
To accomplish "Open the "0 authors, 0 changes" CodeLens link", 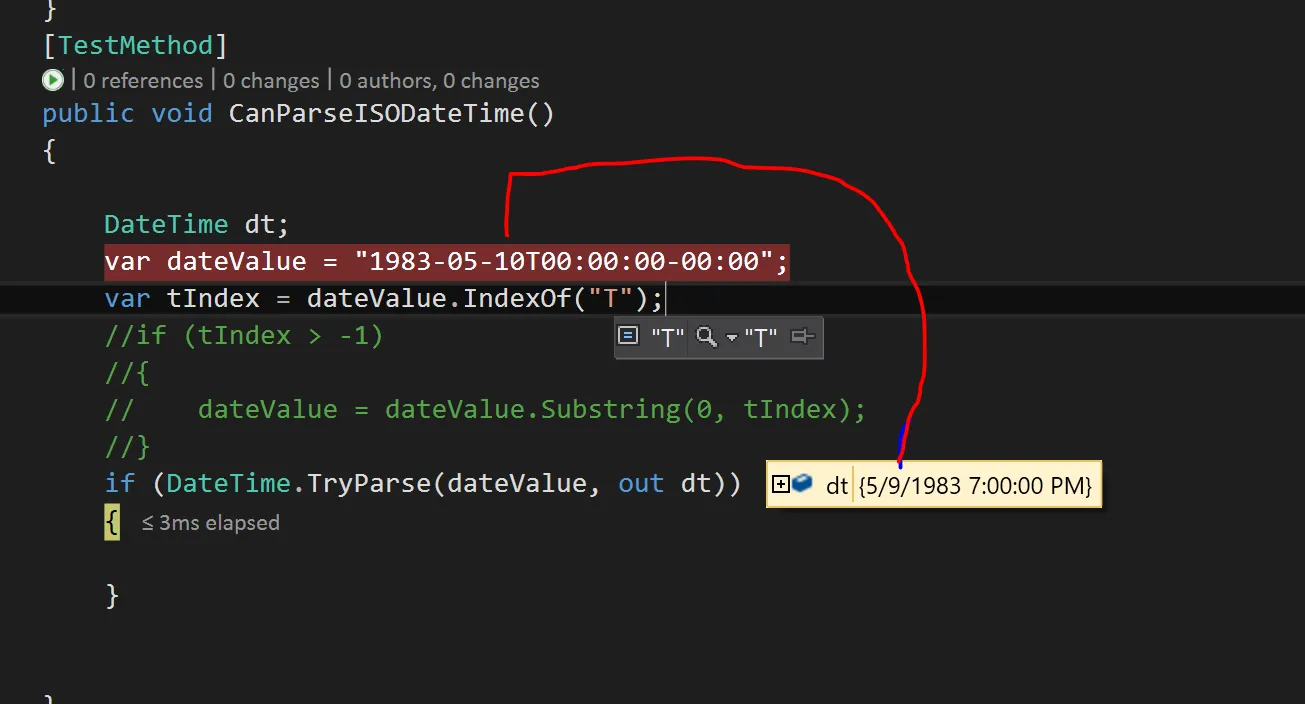I will pos(439,81).
